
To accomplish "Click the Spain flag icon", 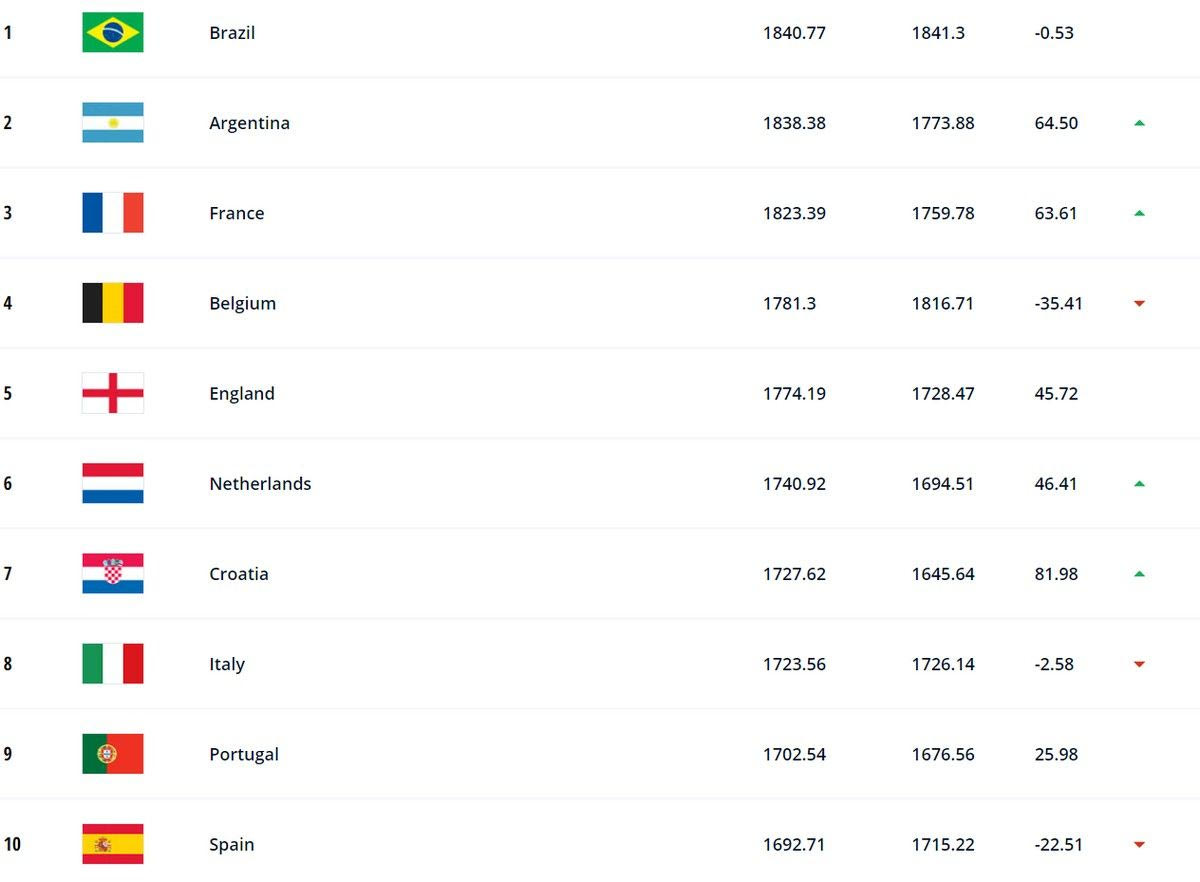I will pos(112,844).
